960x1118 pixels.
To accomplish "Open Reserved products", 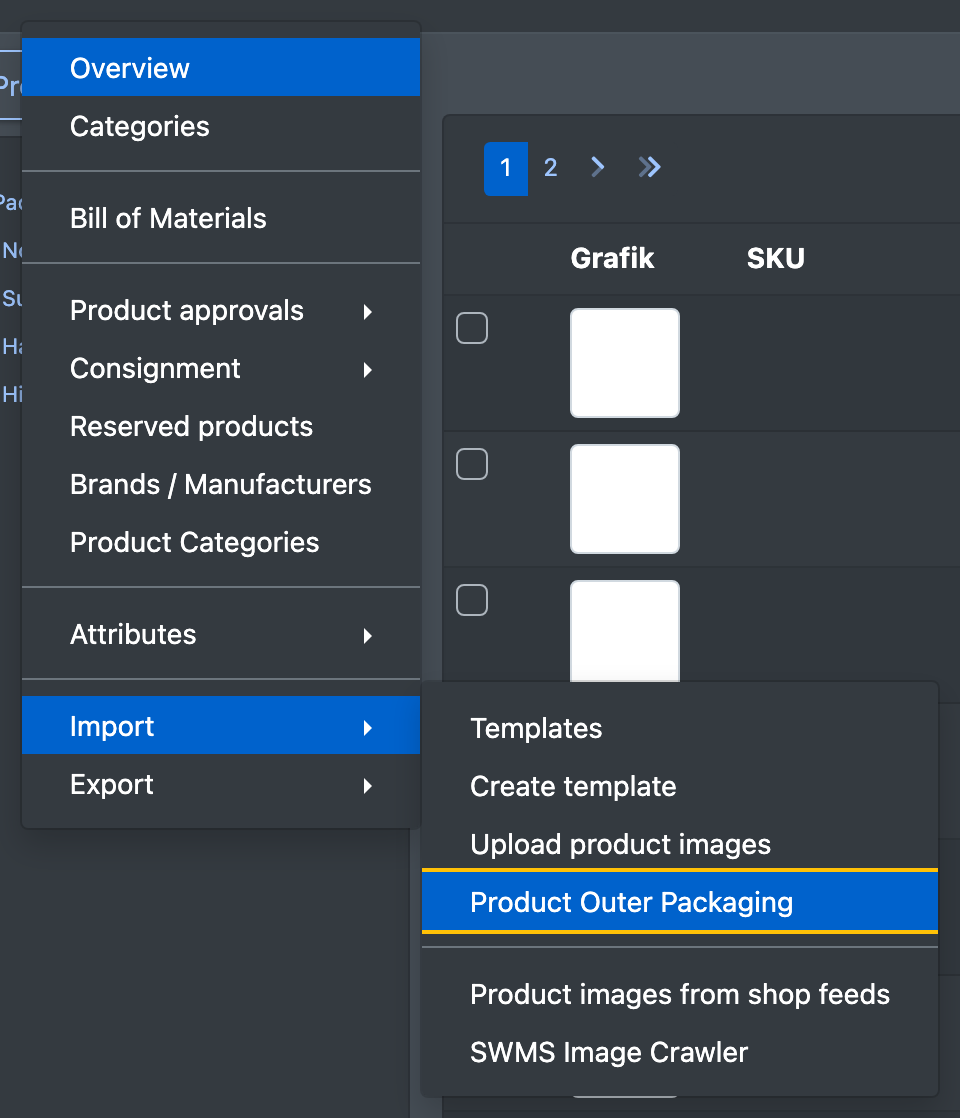I will (x=221, y=426).
